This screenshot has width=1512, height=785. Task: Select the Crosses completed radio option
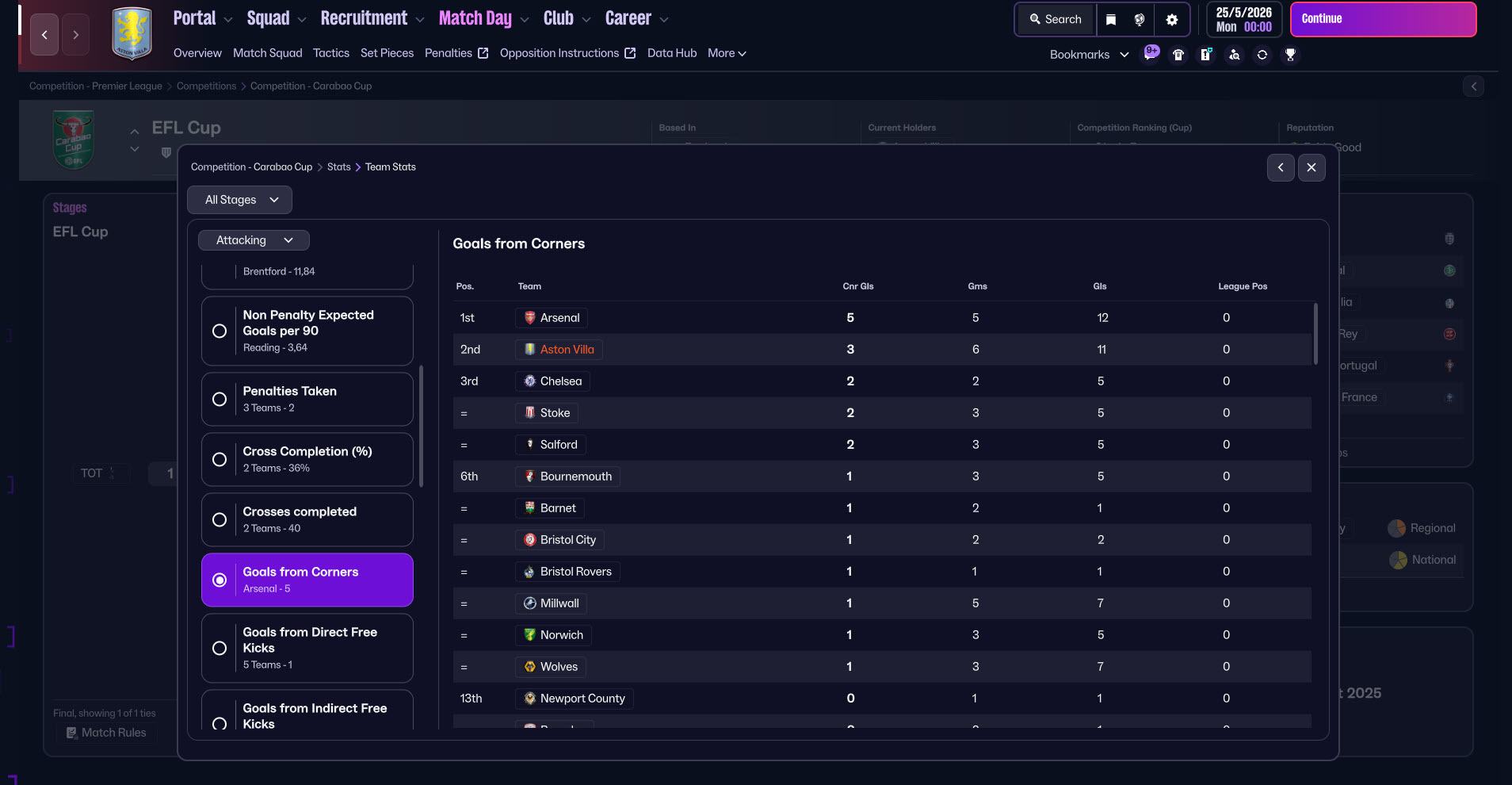point(220,519)
